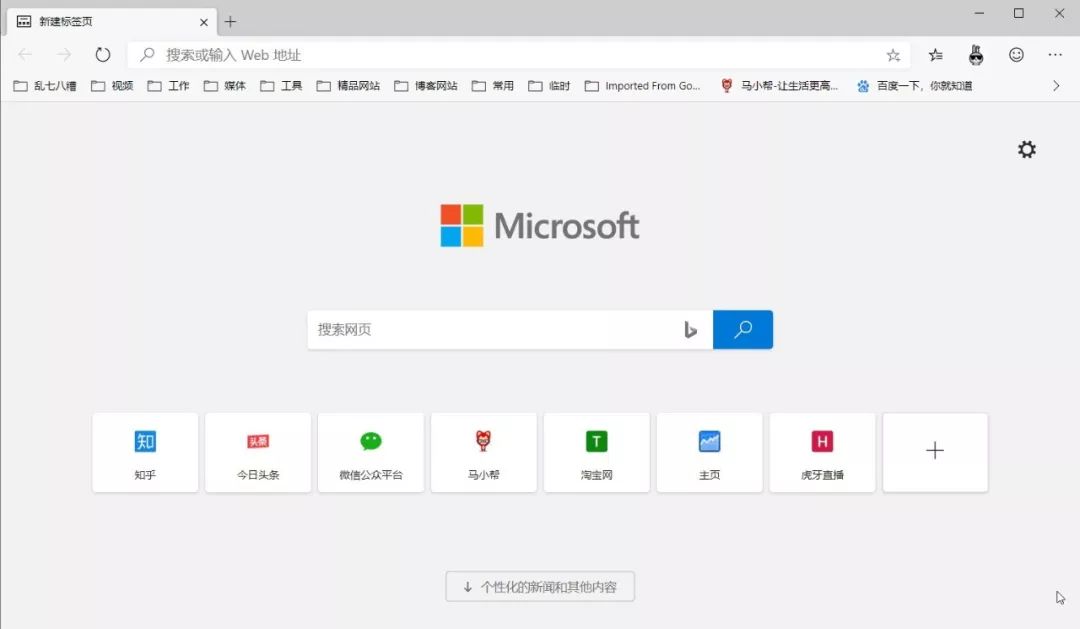Click the Bing logo in search box

[690, 330]
